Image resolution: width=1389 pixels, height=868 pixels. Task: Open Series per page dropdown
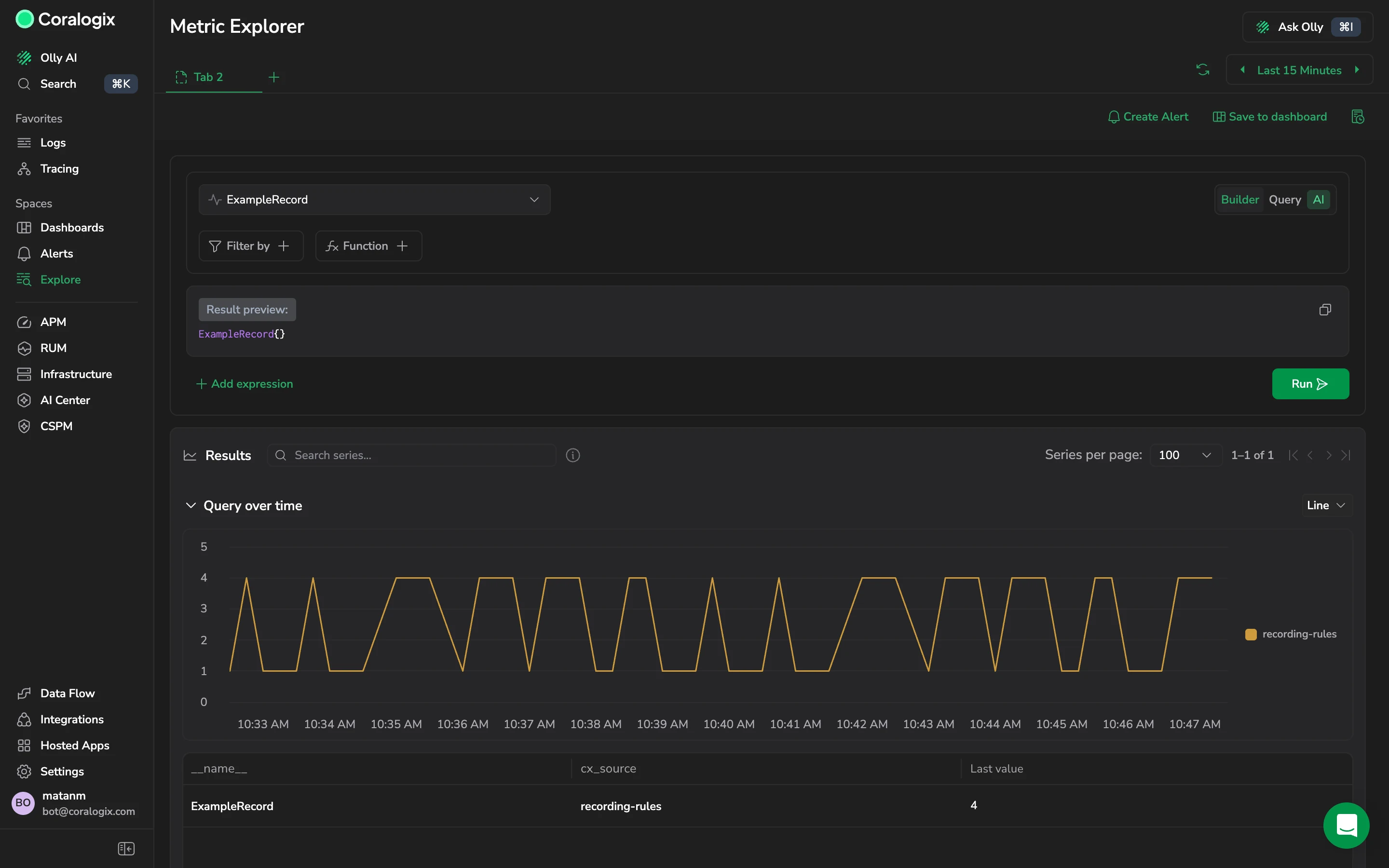click(1185, 455)
